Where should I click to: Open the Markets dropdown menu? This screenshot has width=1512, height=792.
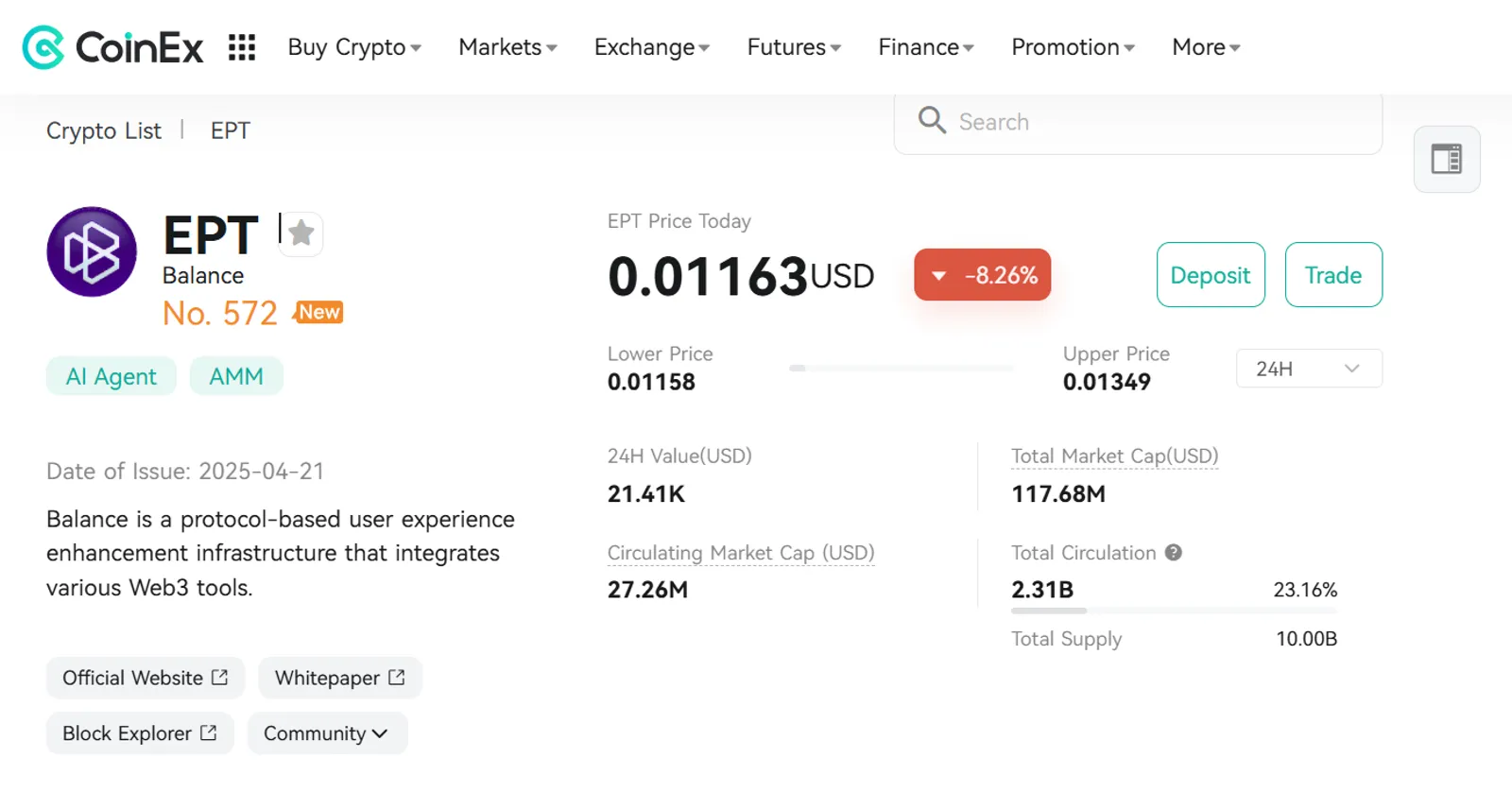[x=507, y=47]
